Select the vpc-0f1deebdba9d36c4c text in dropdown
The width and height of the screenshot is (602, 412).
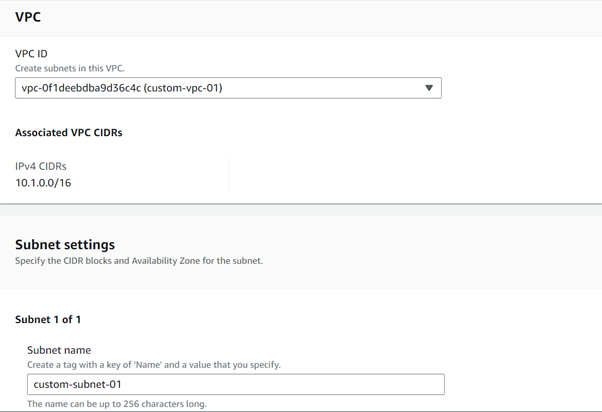(81, 88)
